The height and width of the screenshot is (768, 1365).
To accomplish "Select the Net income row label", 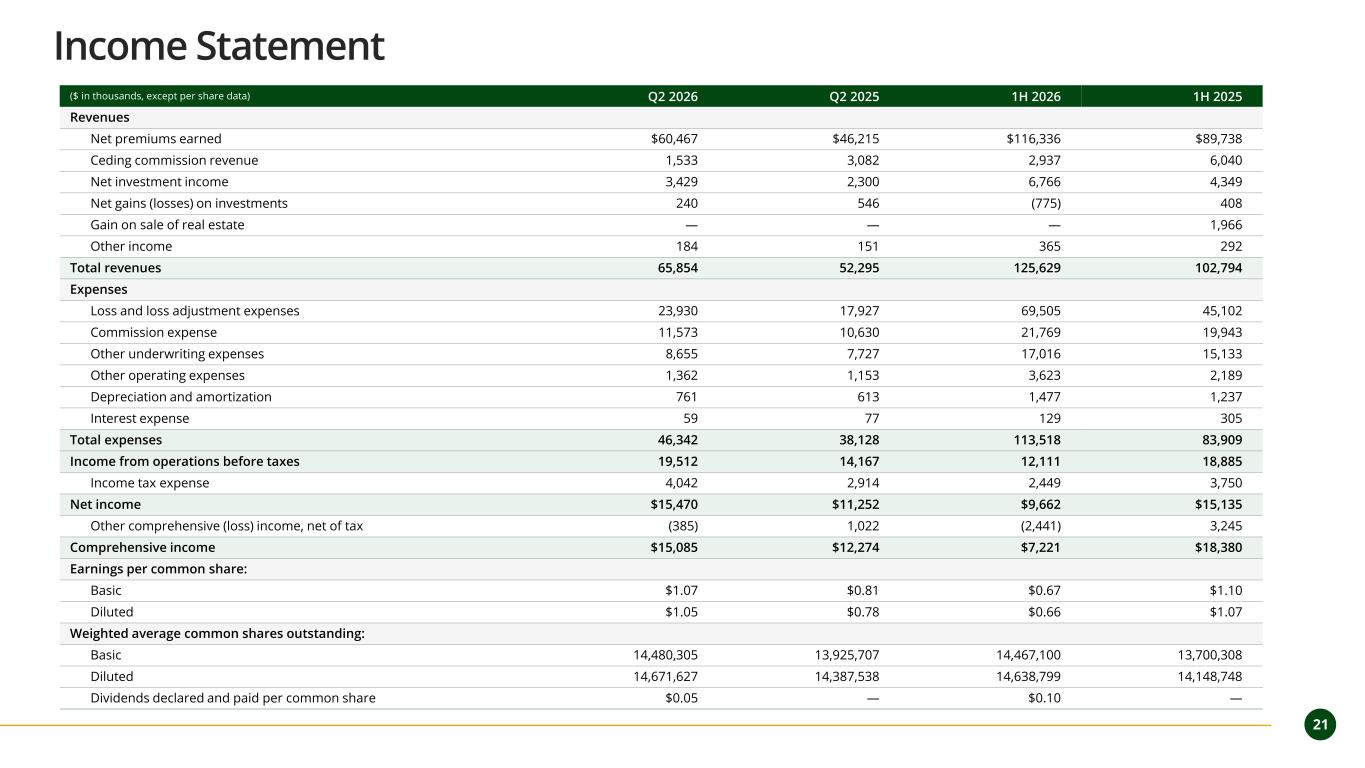I will click(105, 504).
